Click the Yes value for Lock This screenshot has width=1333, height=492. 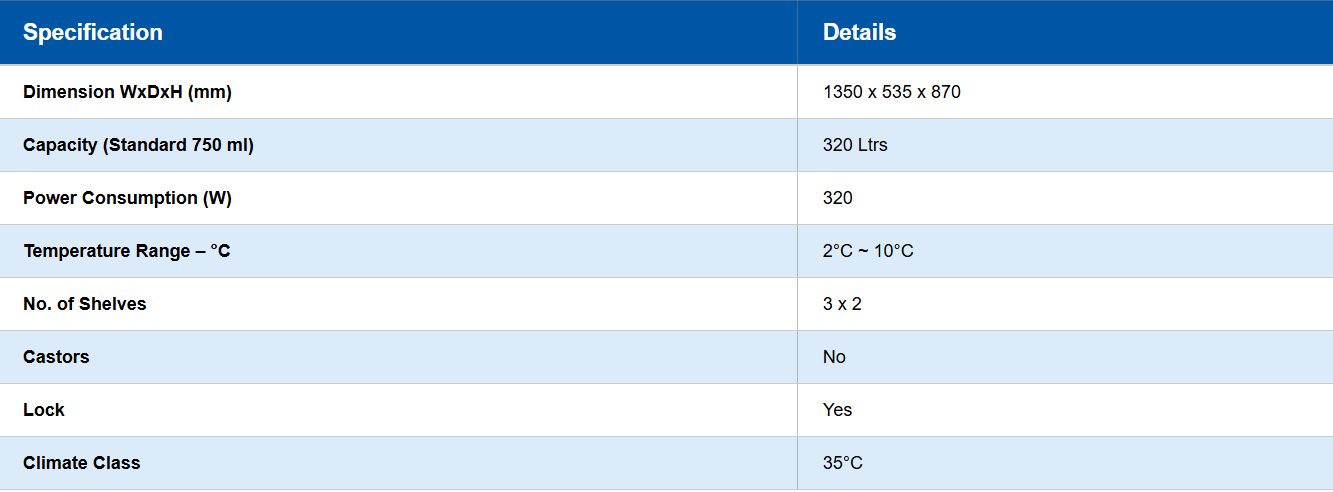[x=837, y=410]
